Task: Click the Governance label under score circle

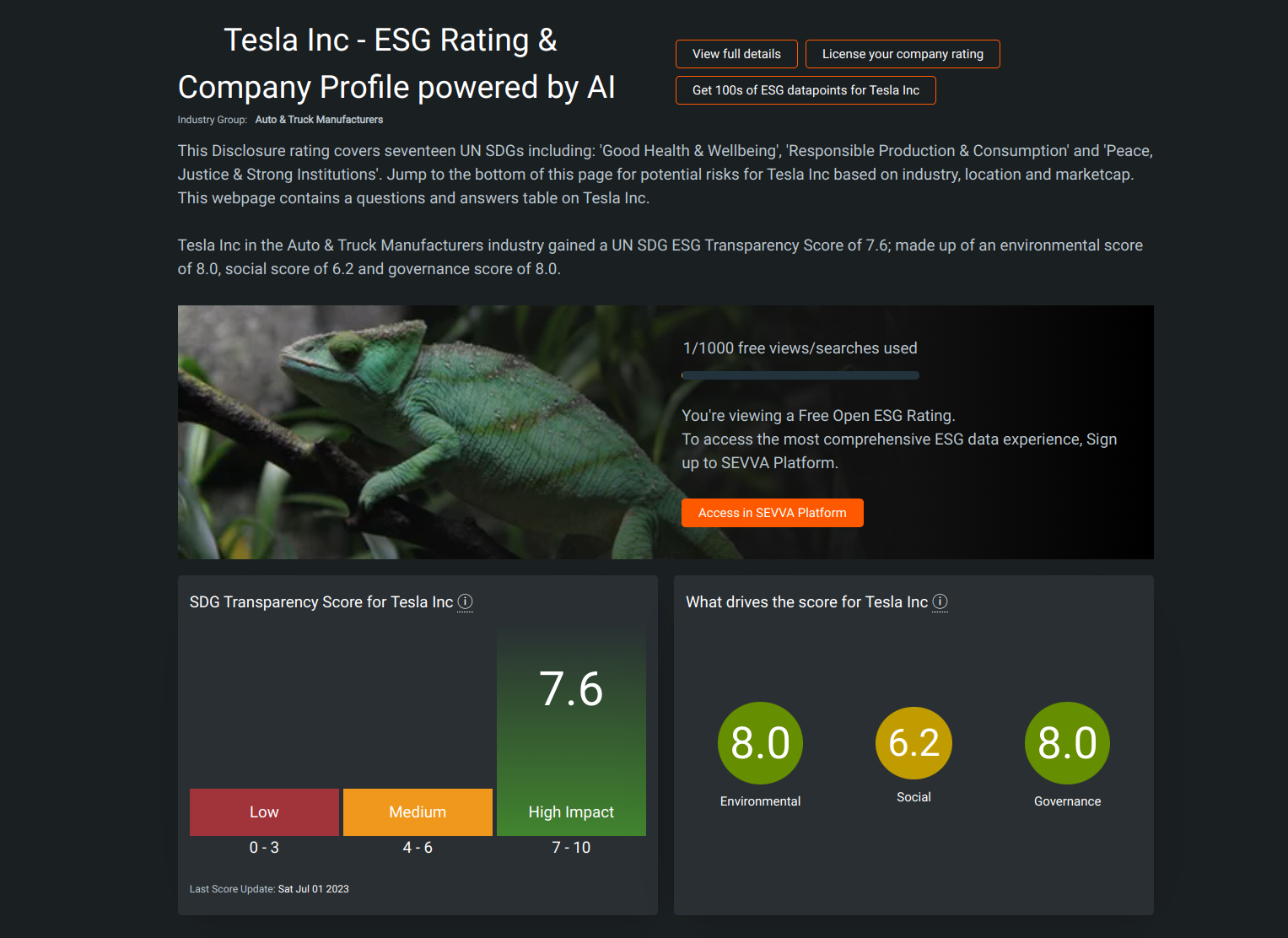Action: 1067,801
